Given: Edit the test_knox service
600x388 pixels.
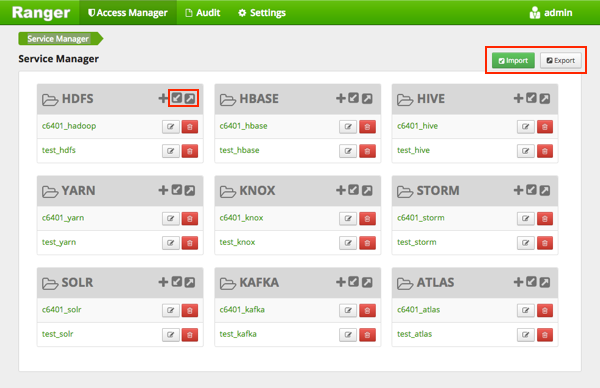Looking at the screenshot, I should point(348,243).
